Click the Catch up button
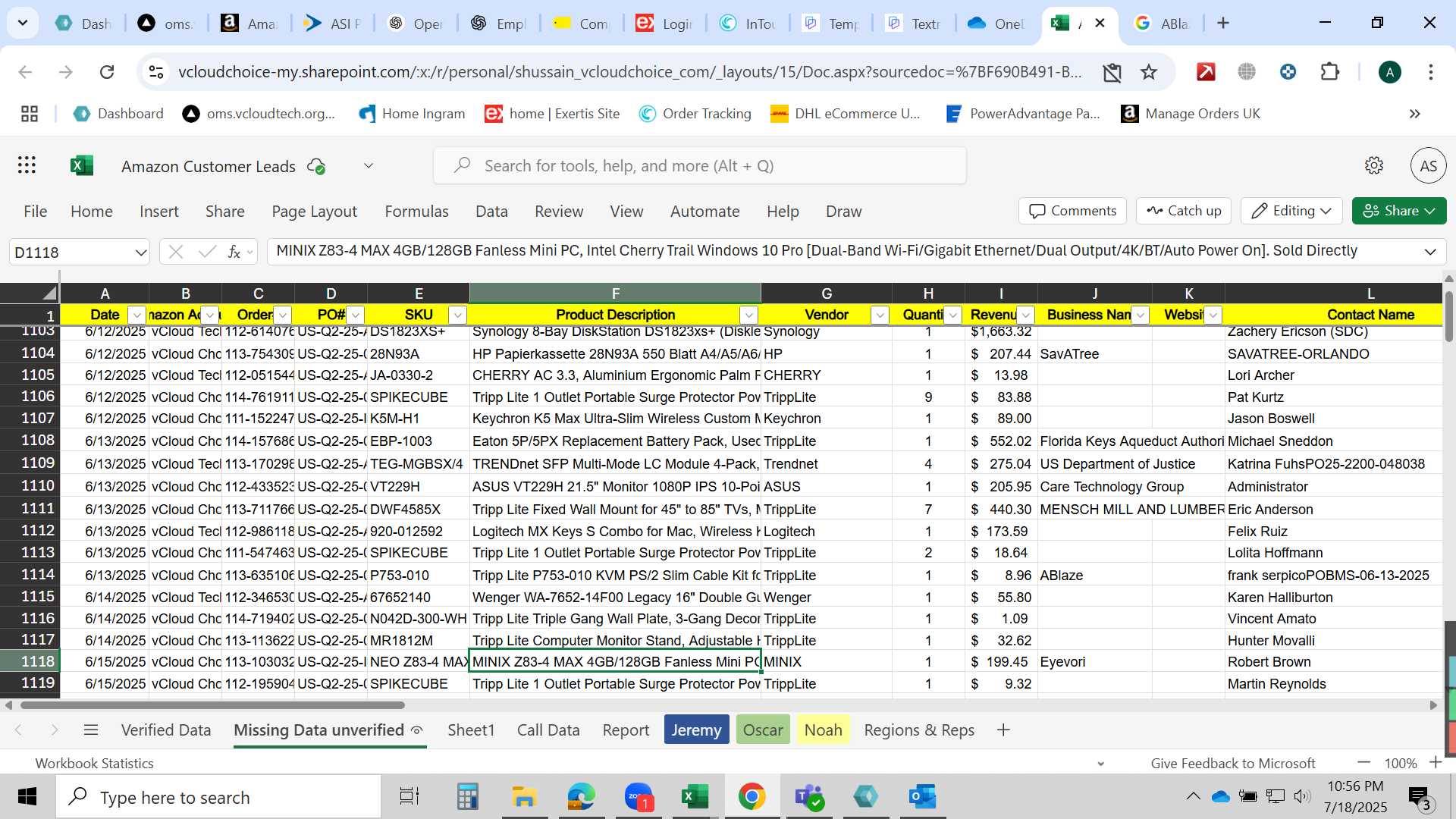This screenshot has width=1456, height=819. point(1183,211)
